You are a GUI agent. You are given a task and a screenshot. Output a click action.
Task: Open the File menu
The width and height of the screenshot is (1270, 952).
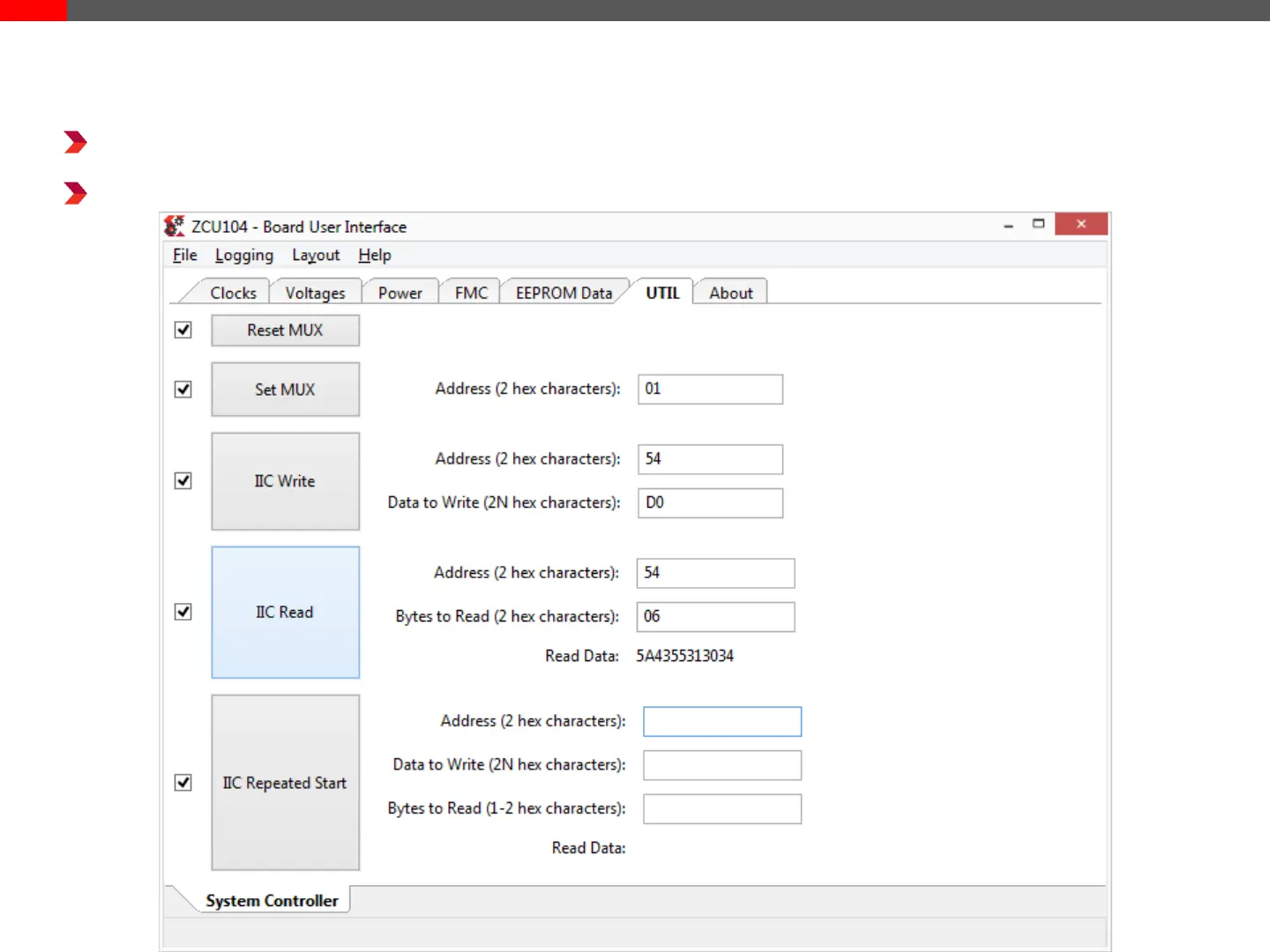coord(184,256)
